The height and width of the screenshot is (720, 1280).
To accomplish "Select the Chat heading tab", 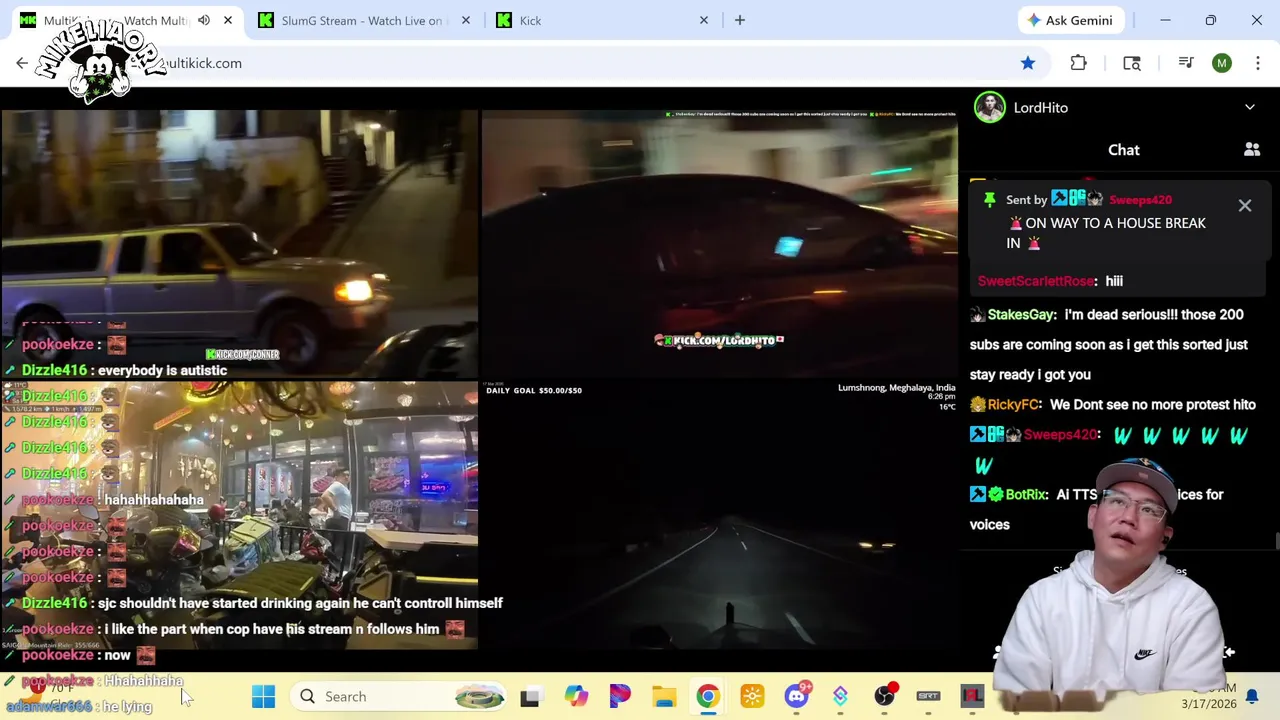I will click(x=1124, y=150).
